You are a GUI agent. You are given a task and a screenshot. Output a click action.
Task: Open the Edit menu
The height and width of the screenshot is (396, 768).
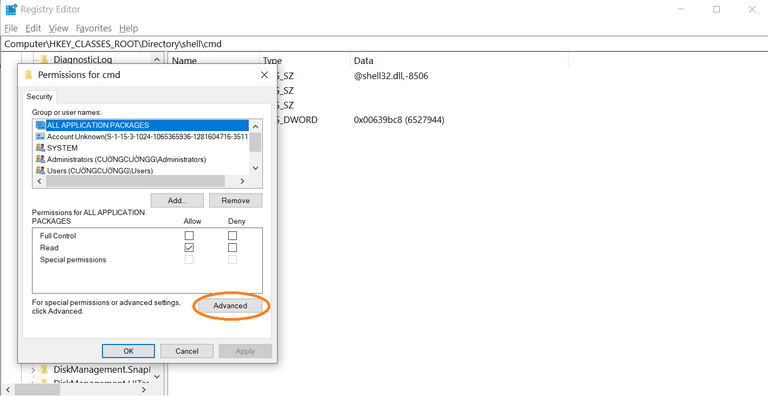[x=33, y=28]
